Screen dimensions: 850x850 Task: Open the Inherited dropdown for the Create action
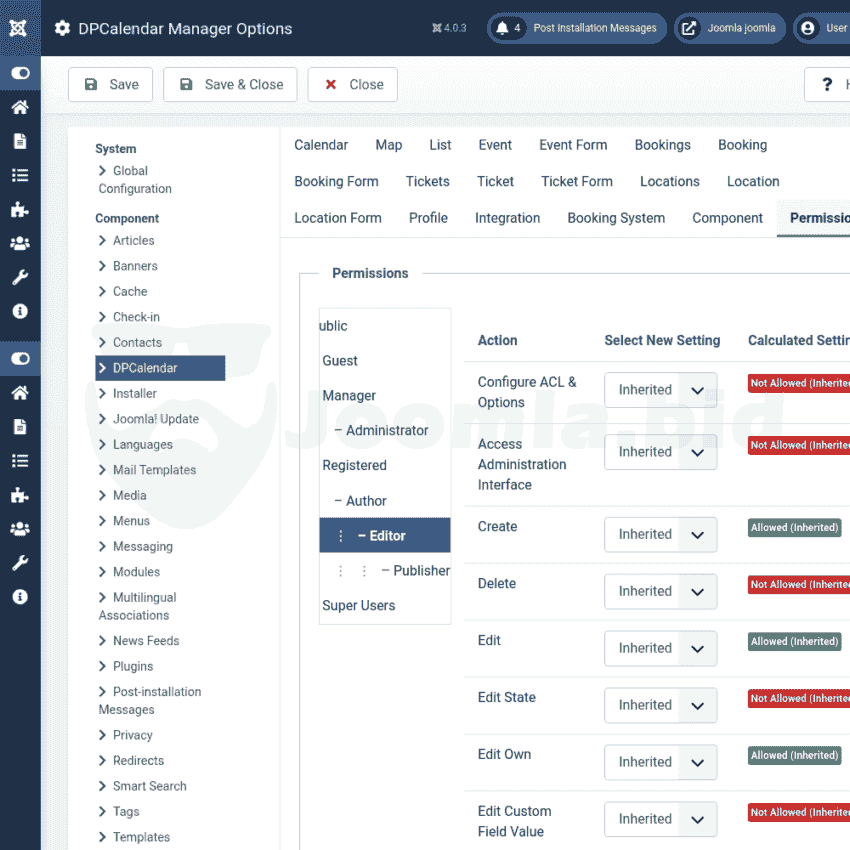click(x=660, y=534)
